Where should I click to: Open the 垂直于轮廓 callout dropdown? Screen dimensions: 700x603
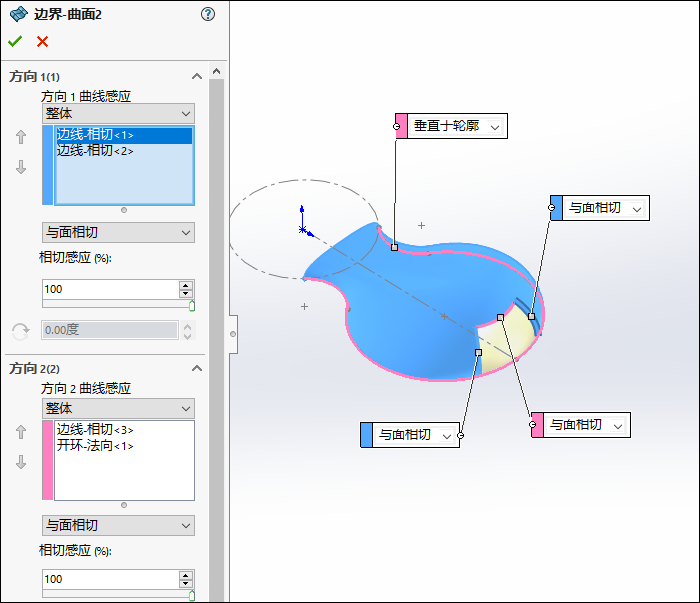pos(495,127)
